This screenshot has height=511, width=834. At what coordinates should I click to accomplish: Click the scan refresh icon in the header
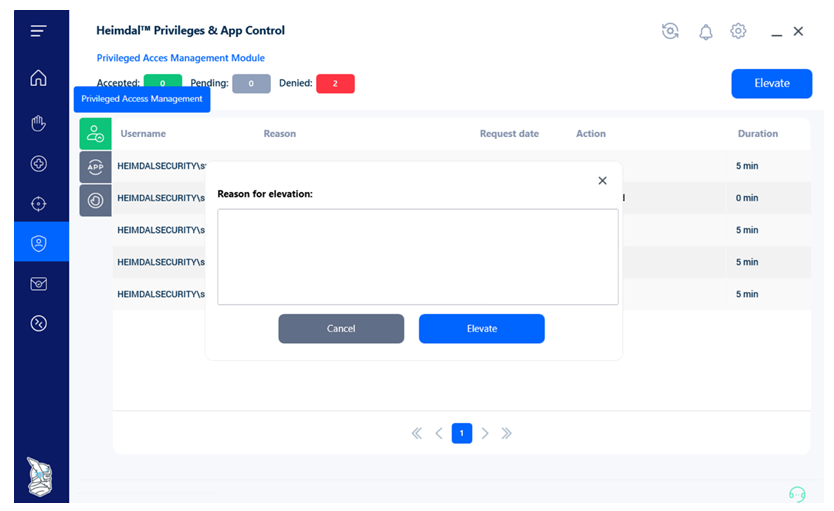[670, 31]
